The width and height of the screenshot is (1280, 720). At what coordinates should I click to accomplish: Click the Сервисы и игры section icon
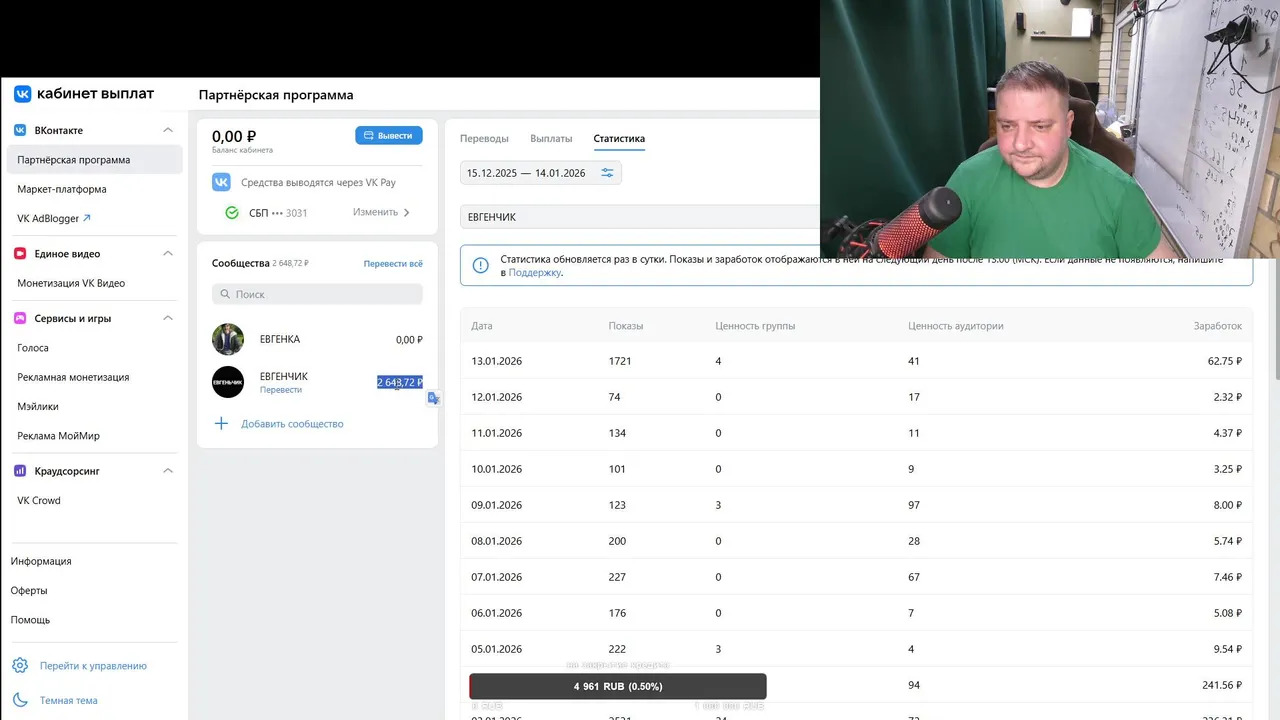[x=20, y=318]
